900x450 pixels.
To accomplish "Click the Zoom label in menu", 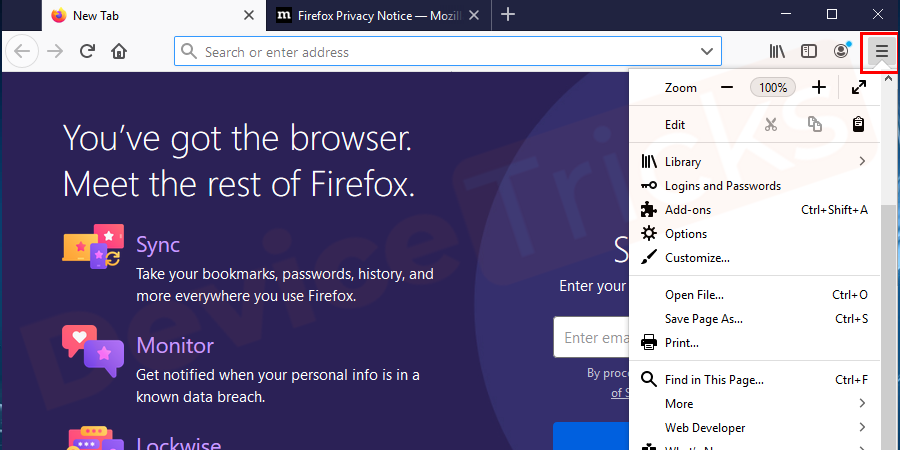I will pyautogui.click(x=681, y=88).
